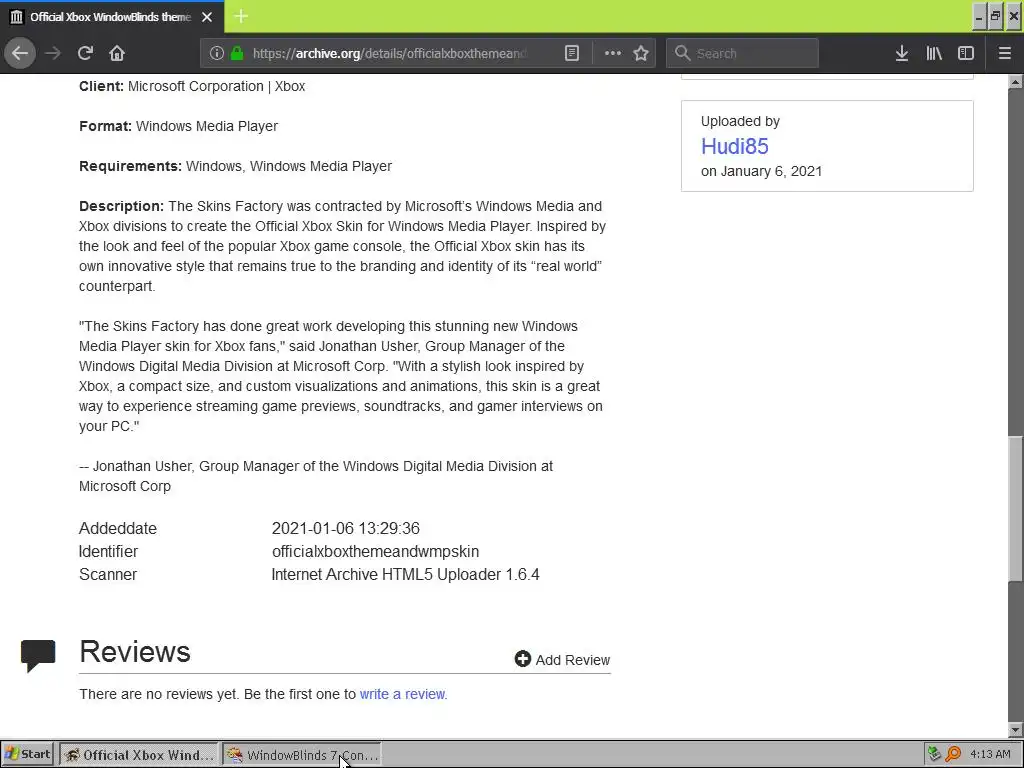Open the Windows Start menu
Image resolution: width=1024 pixels, height=768 pixels.
pos(28,754)
